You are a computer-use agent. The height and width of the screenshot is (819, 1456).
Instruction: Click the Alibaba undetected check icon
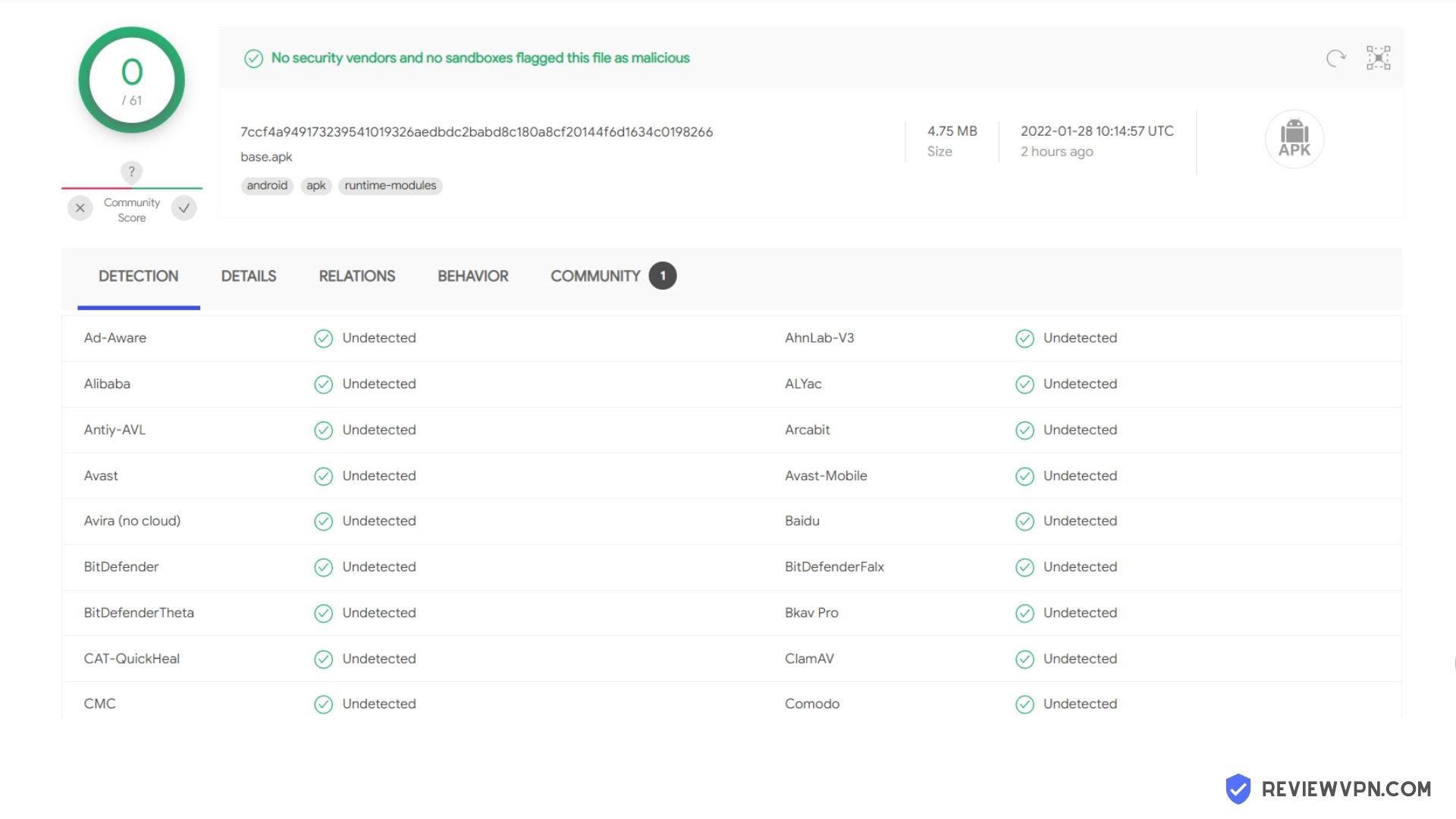324,384
